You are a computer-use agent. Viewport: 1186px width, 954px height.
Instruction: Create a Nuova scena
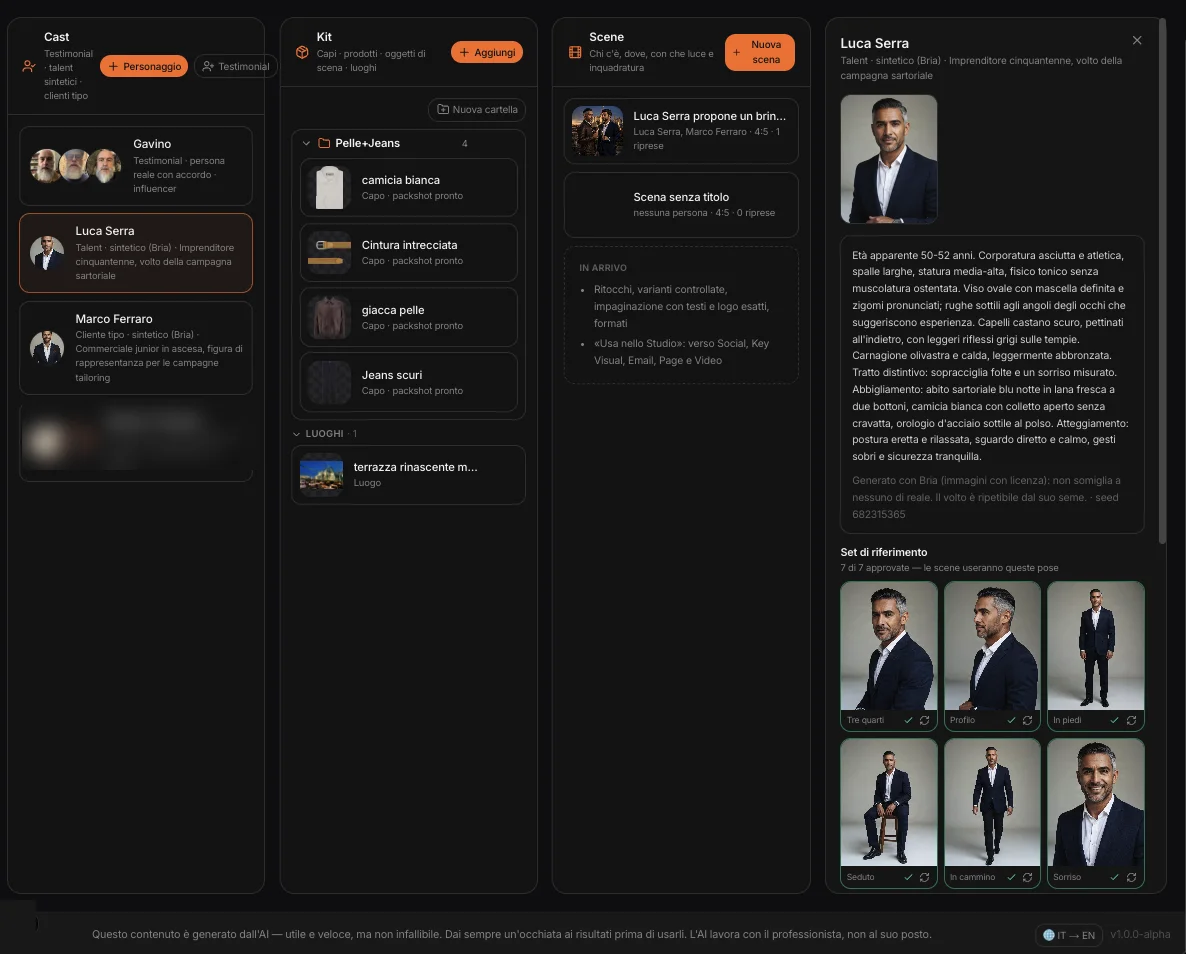(759, 52)
